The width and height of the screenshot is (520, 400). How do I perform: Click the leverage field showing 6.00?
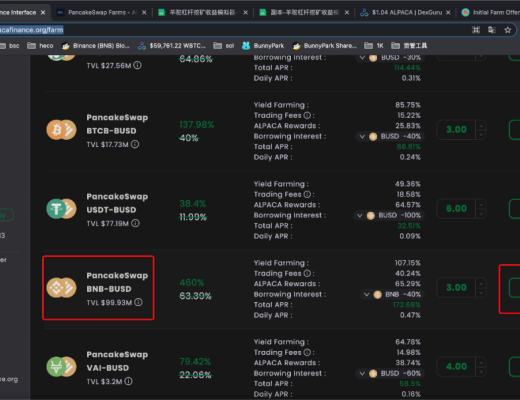(x=456, y=209)
